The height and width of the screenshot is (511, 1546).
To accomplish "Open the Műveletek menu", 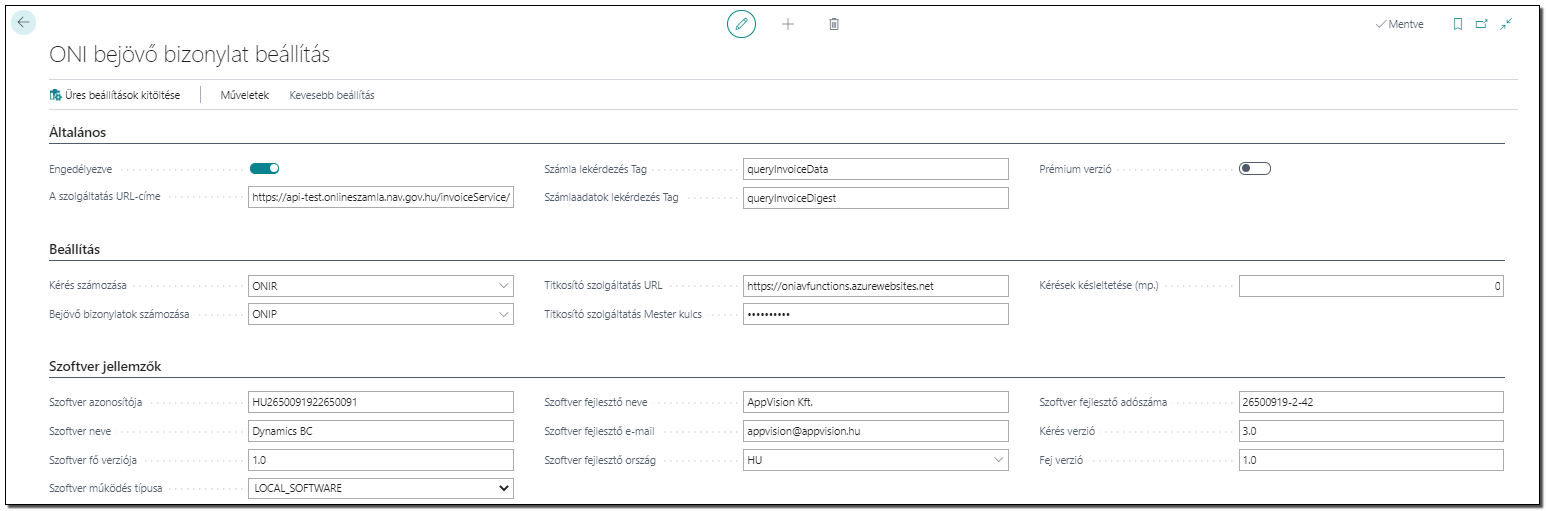I will [x=245, y=95].
